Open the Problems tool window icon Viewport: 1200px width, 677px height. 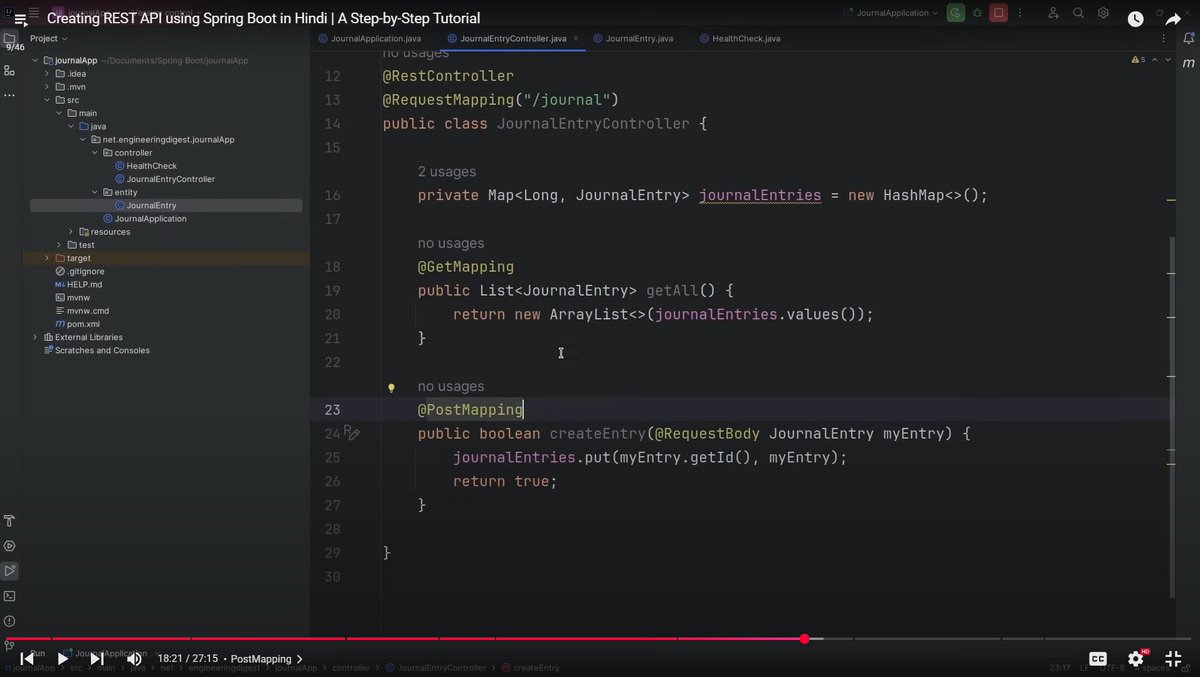coord(10,621)
